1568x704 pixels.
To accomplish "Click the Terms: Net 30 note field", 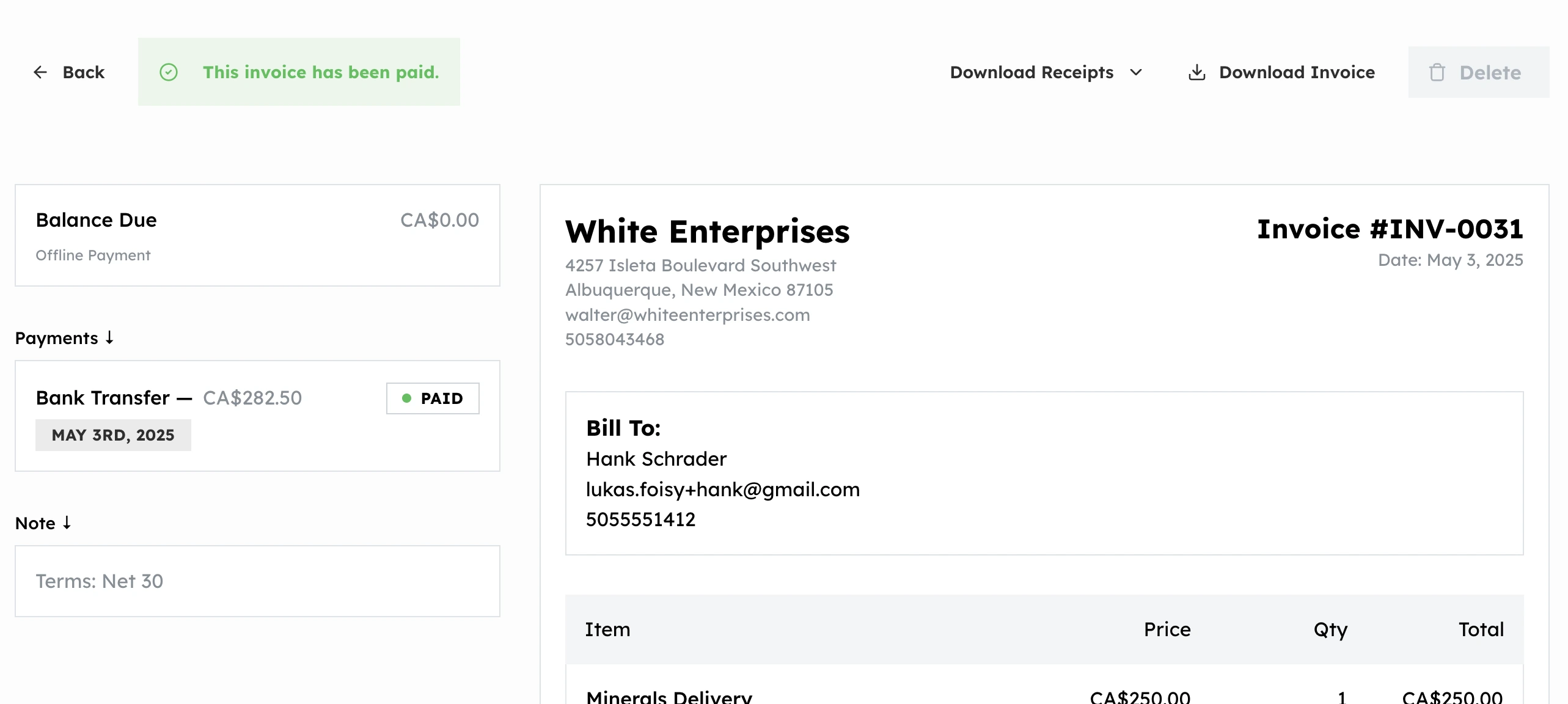I will (x=257, y=581).
